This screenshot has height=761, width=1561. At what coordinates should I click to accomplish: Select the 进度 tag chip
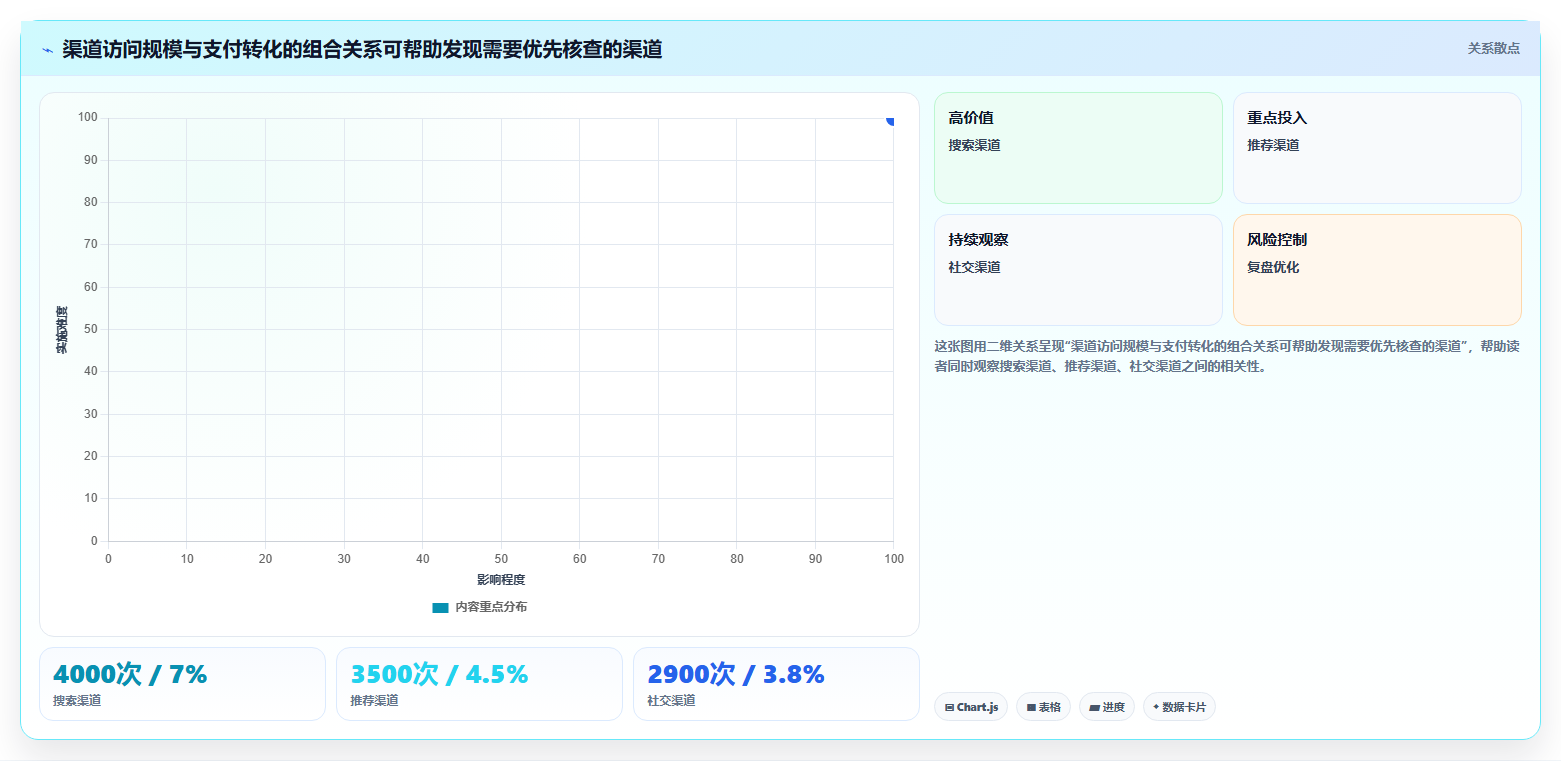point(1107,707)
